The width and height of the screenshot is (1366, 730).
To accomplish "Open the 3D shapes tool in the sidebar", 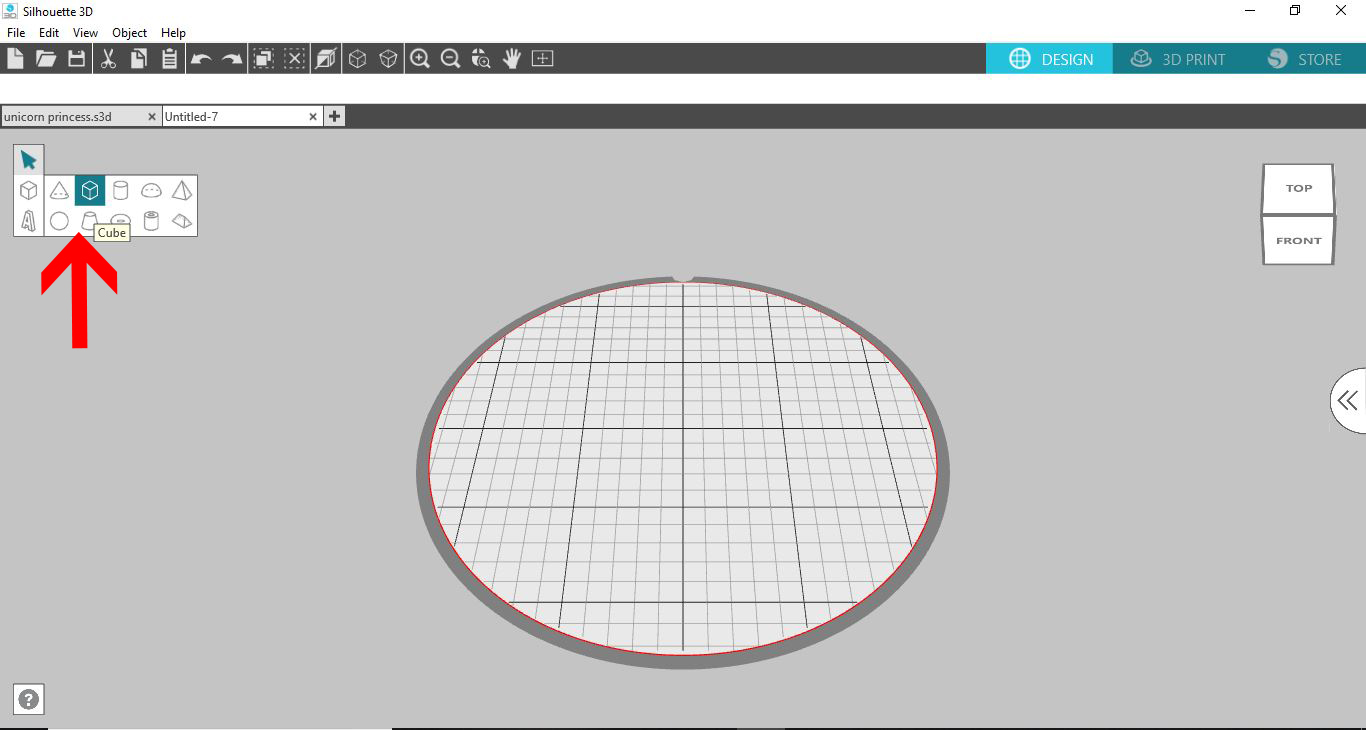I will pyautogui.click(x=28, y=190).
